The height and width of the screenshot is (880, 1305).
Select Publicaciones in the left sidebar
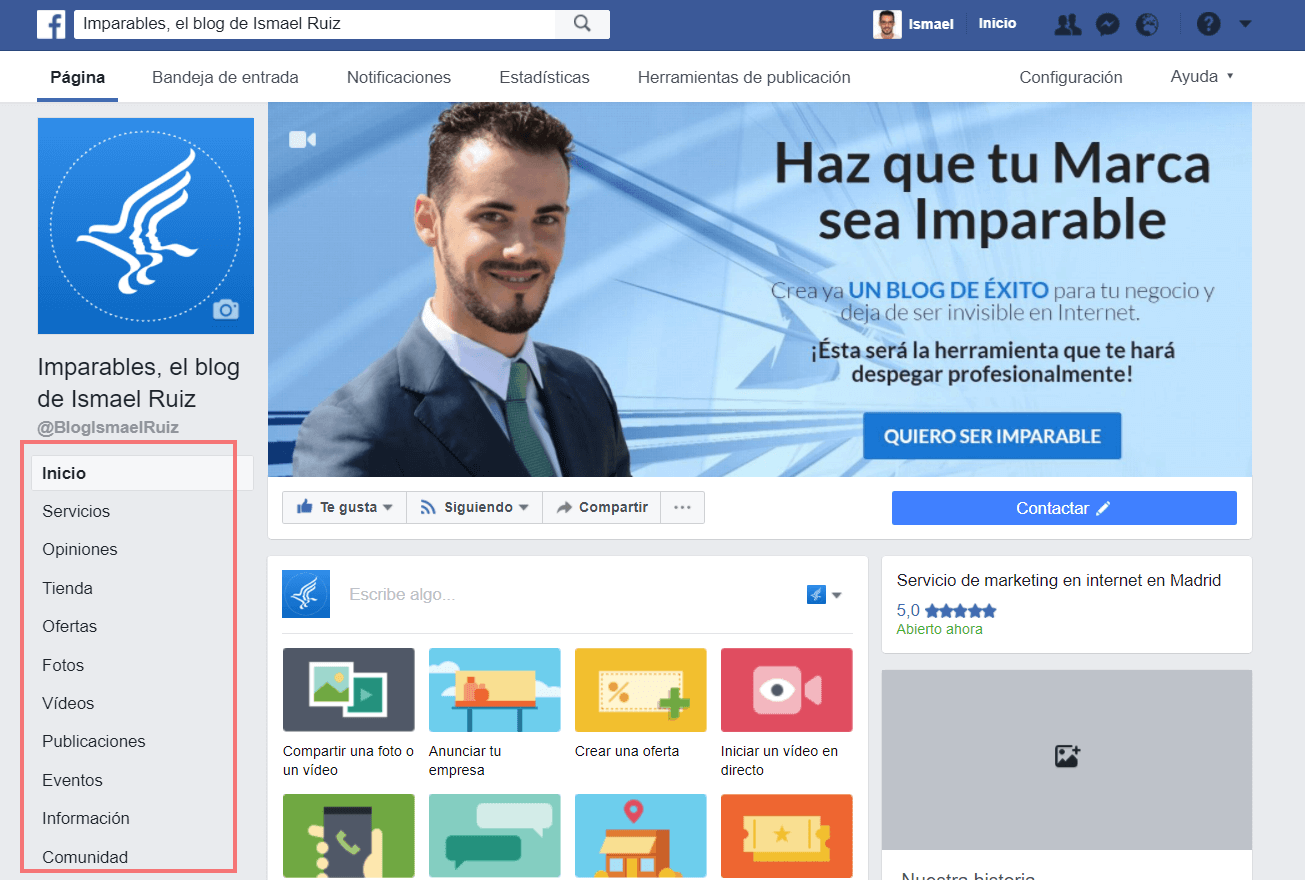[94, 741]
